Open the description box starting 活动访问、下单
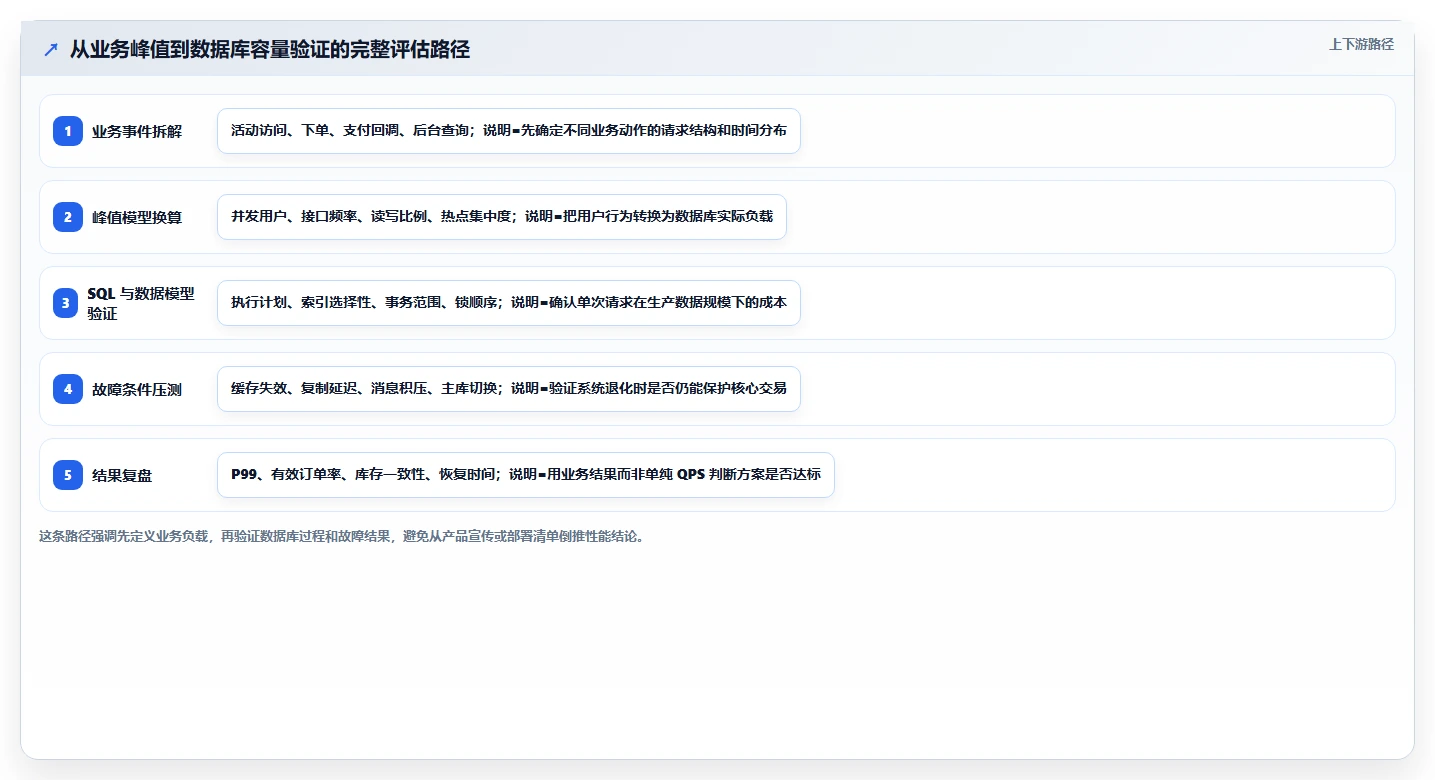This screenshot has width=1435, height=780. [509, 131]
